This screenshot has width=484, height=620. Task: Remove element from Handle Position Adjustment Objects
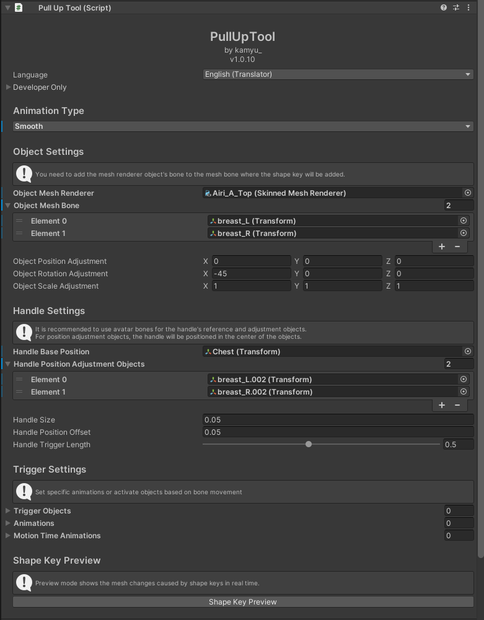458,405
